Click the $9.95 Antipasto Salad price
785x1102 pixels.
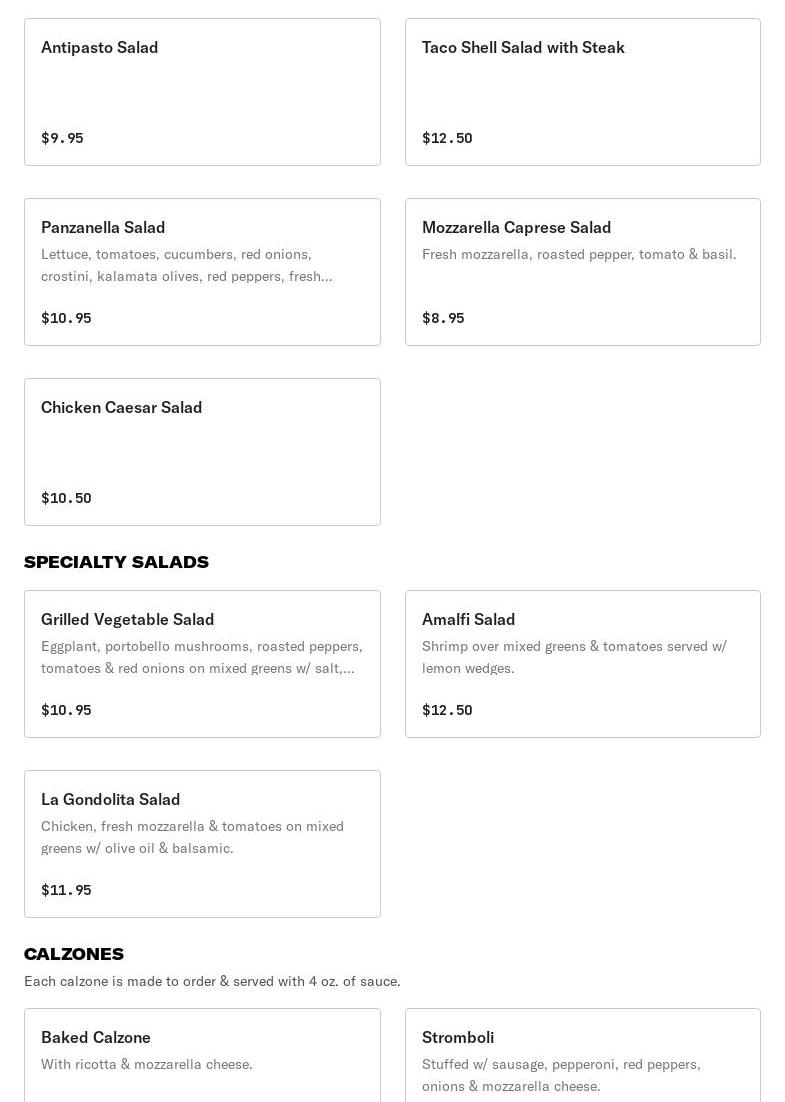tap(62, 138)
